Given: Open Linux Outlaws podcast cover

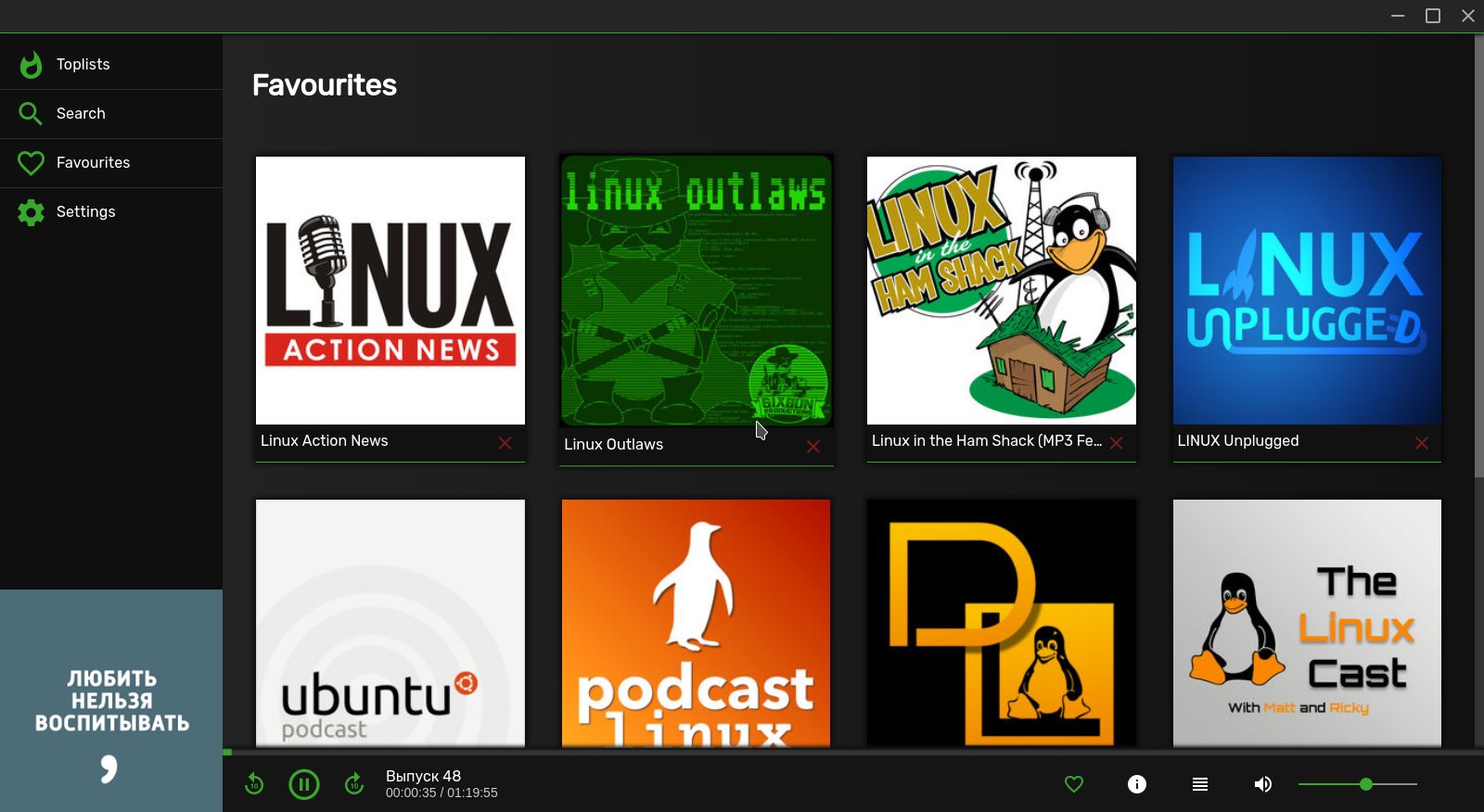Looking at the screenshot, I should (697, 291).
